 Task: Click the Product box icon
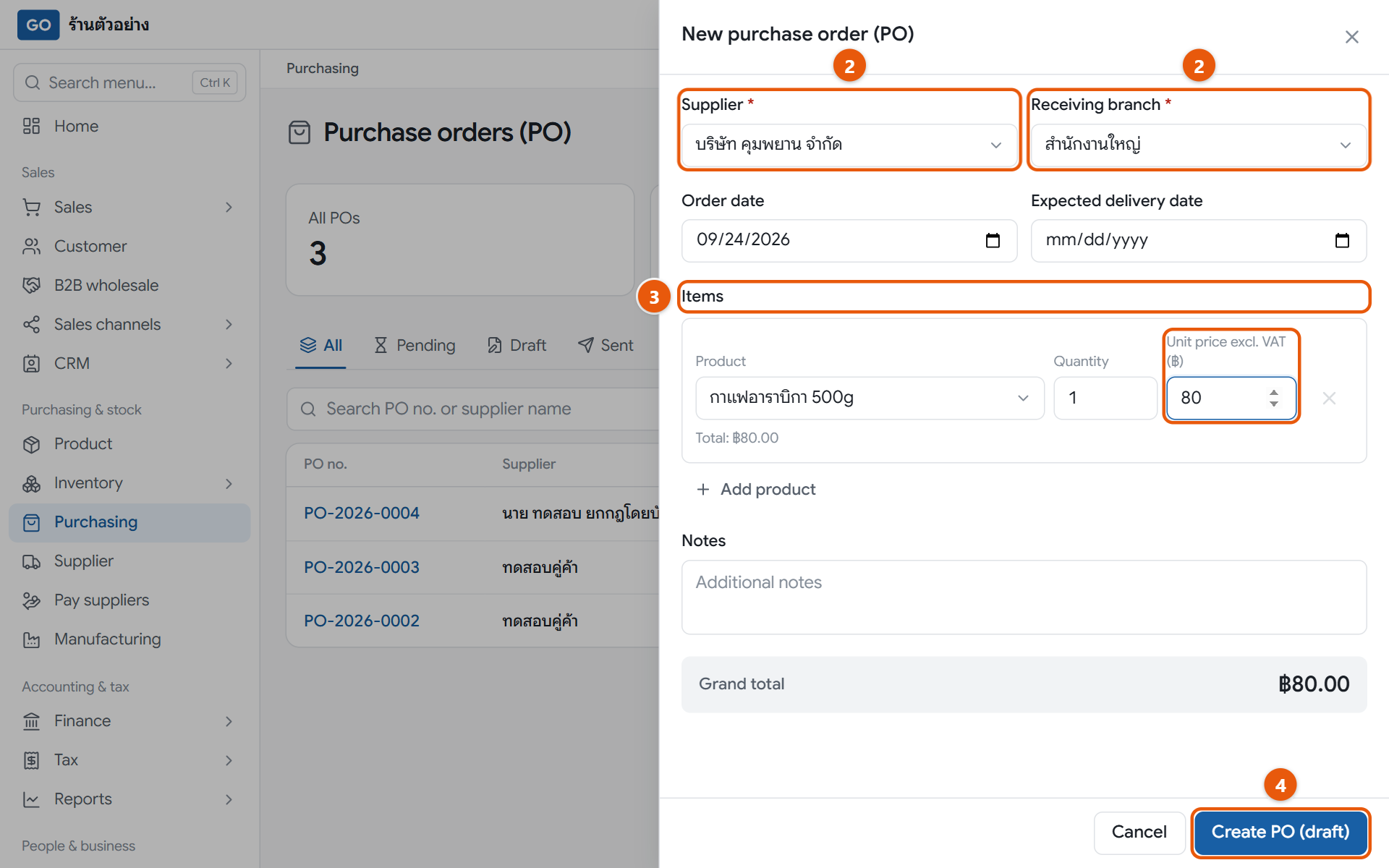[x=31, y=444]
